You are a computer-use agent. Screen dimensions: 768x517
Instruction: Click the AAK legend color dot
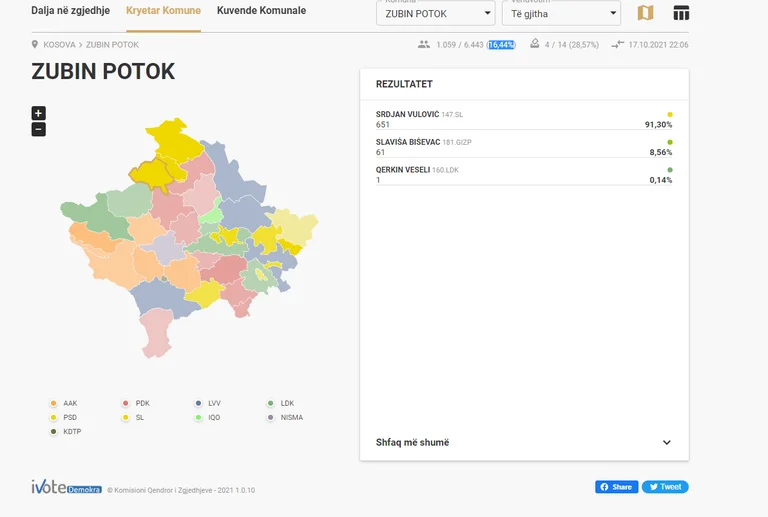pyautogui.click(x=53, y=403)
